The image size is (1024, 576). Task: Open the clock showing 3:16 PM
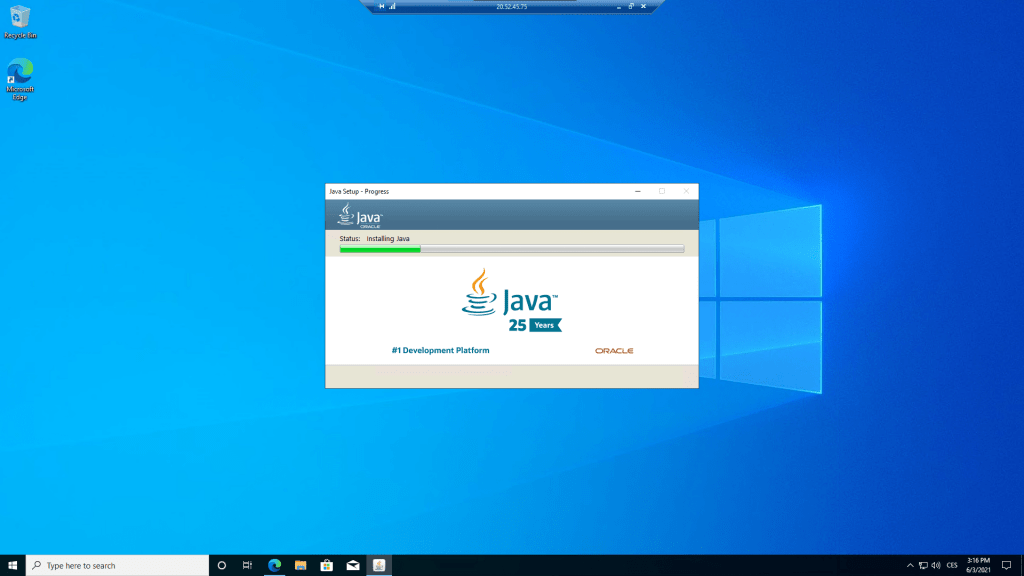click(978, 565)
